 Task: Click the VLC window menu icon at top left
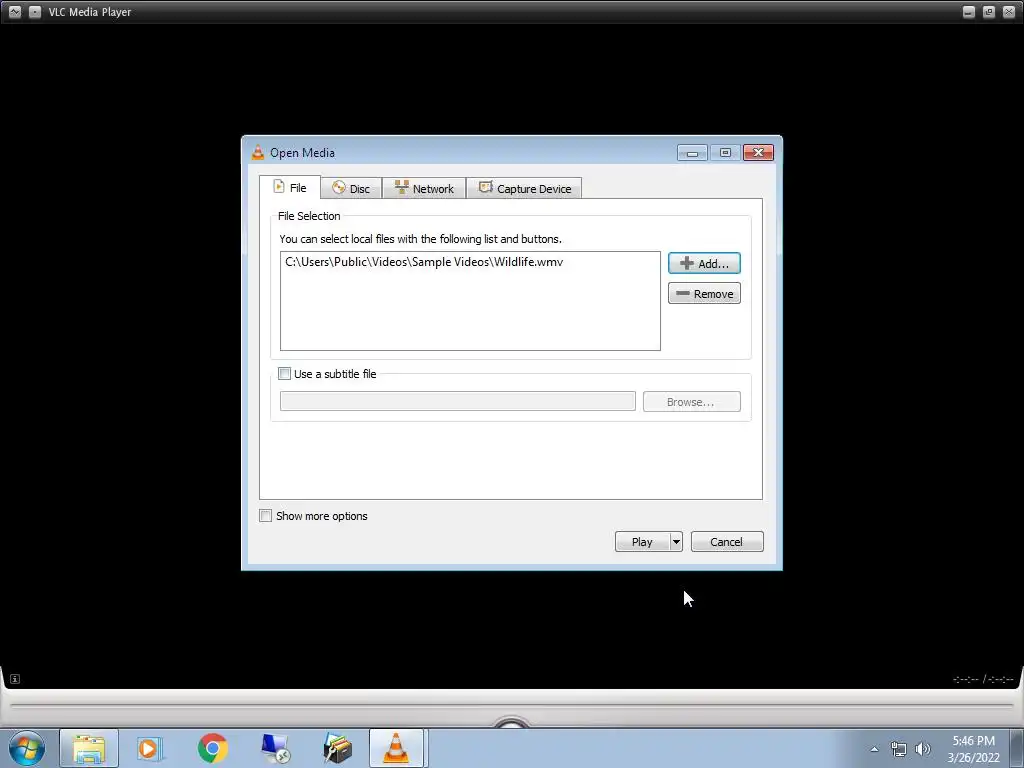pos(15,12)
